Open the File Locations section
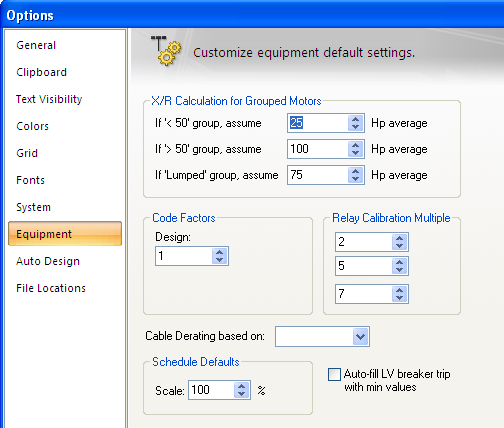 click(51, 288)
